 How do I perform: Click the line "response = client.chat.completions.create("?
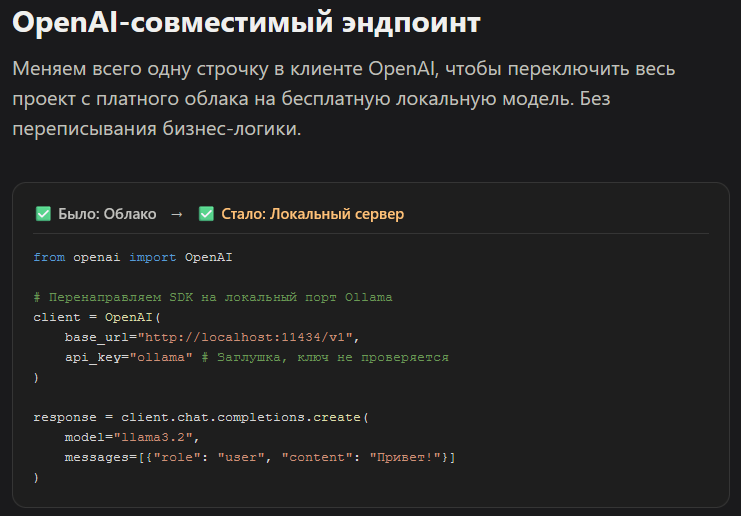pos(201,418)
